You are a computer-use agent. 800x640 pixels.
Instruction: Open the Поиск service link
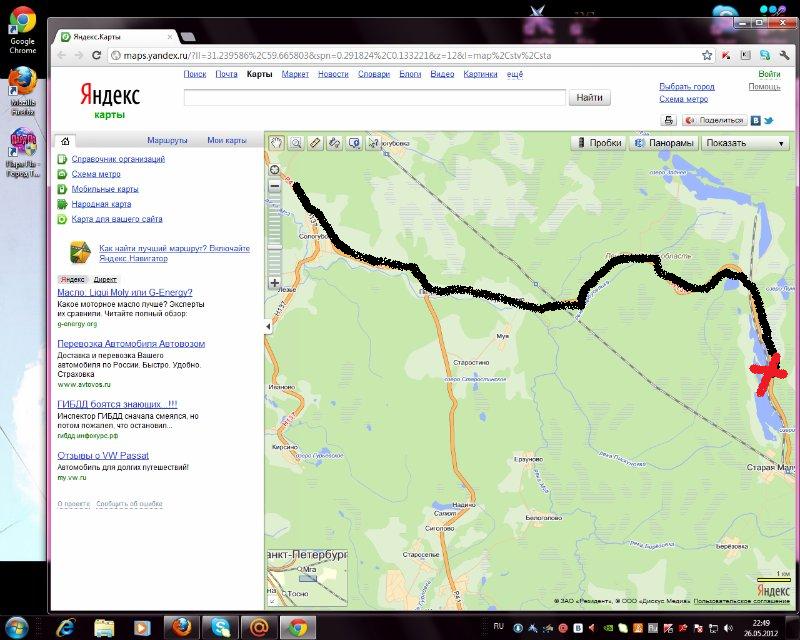click(x=195, y=74)
